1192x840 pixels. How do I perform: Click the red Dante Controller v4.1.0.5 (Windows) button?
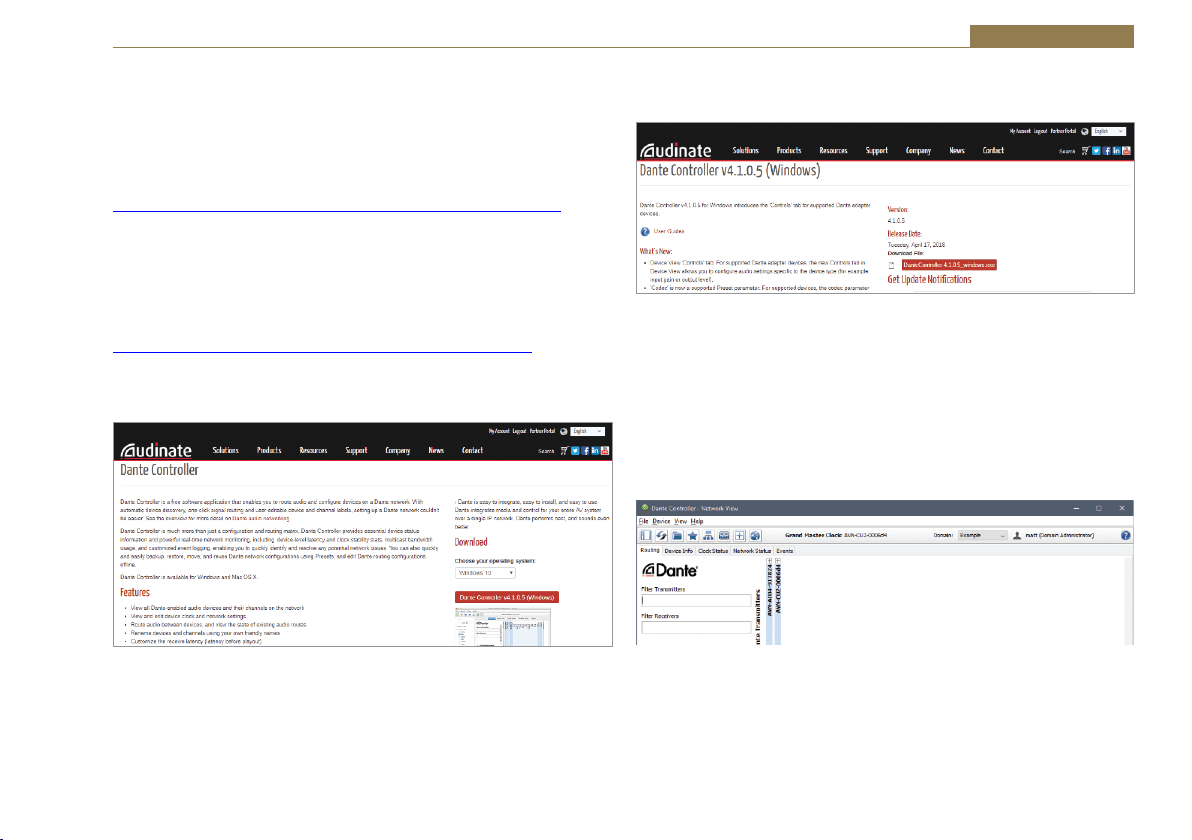coord(506,598)
